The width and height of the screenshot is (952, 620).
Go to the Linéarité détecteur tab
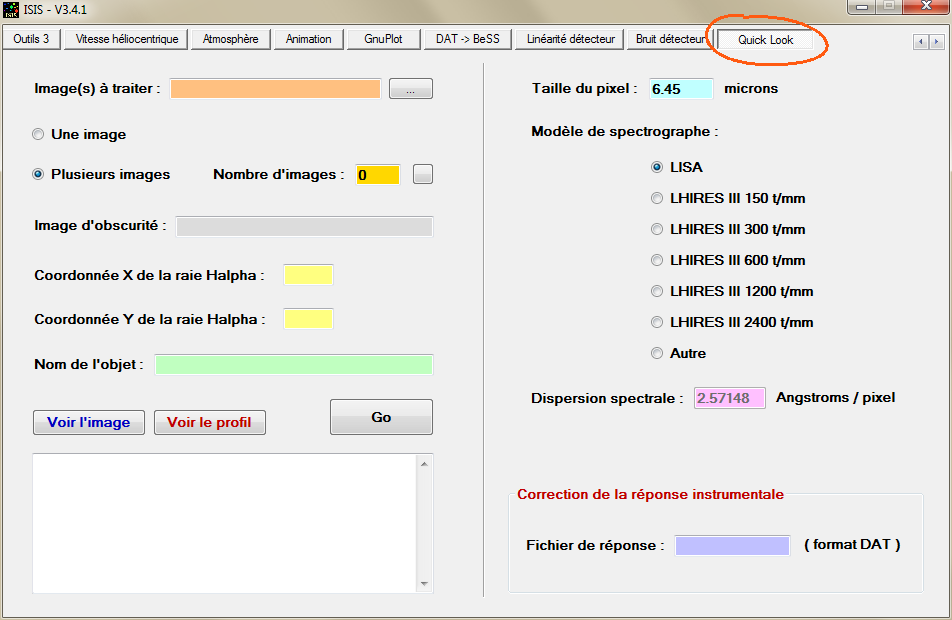[570, 39]
